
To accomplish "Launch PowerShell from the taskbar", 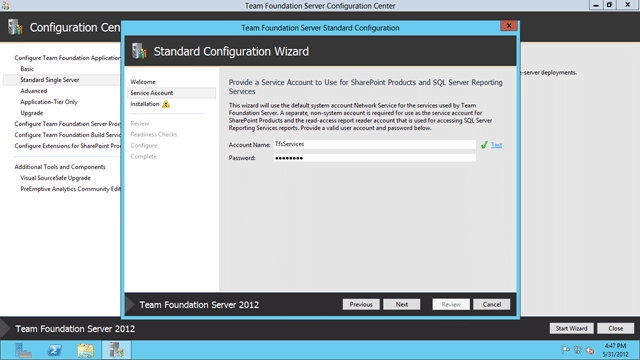I will (54, 350).
